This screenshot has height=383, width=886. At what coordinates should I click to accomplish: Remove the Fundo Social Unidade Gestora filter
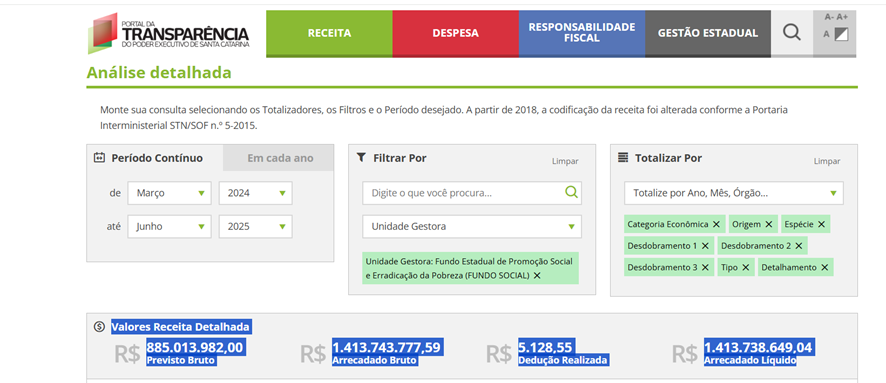(x=537, y=276)
